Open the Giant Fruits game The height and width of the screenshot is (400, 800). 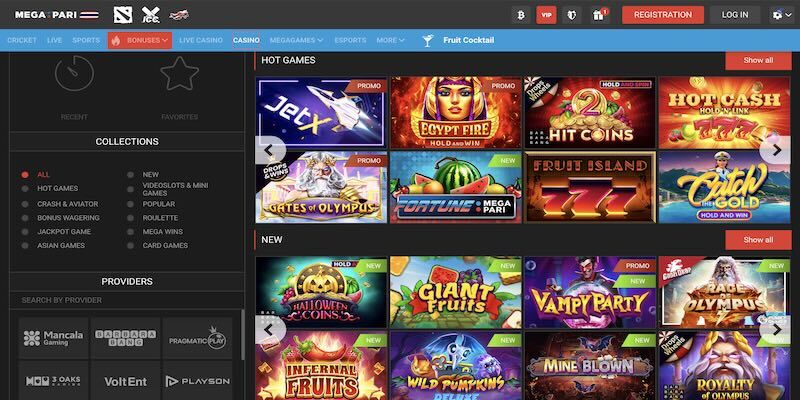(x=456, y=292)
